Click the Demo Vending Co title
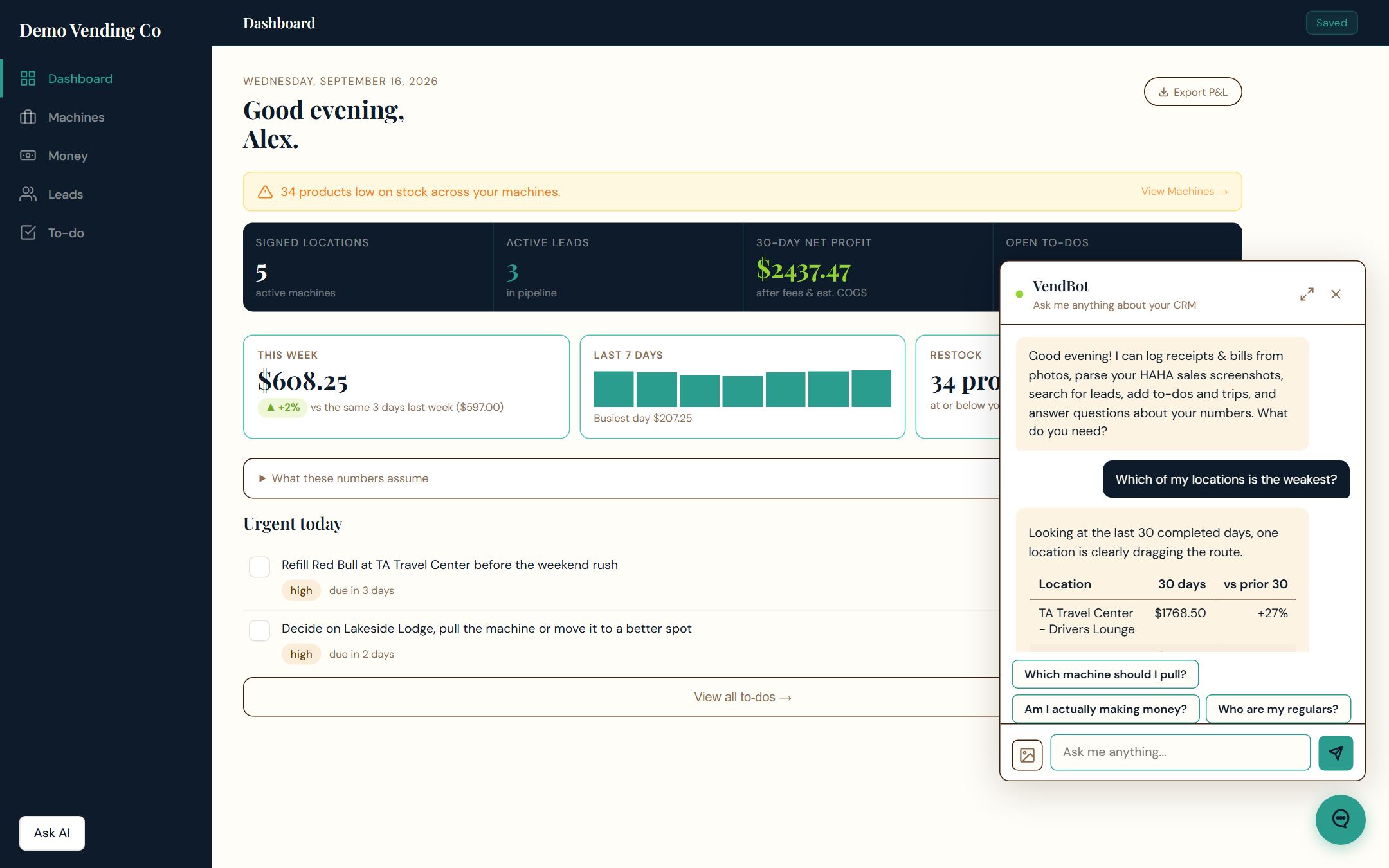 pos(90,30)
